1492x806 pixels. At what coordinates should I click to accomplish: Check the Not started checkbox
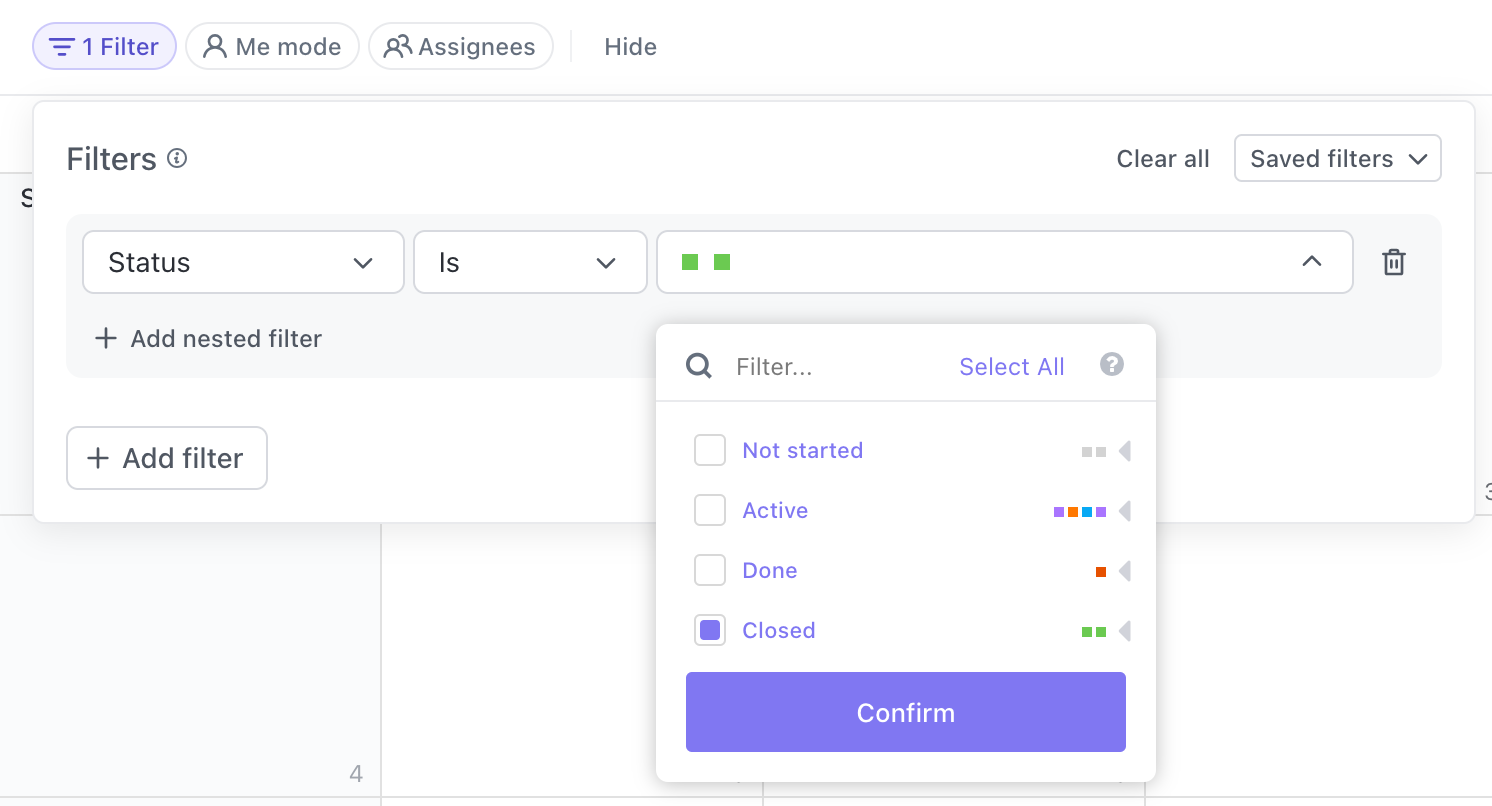point(710,451)
